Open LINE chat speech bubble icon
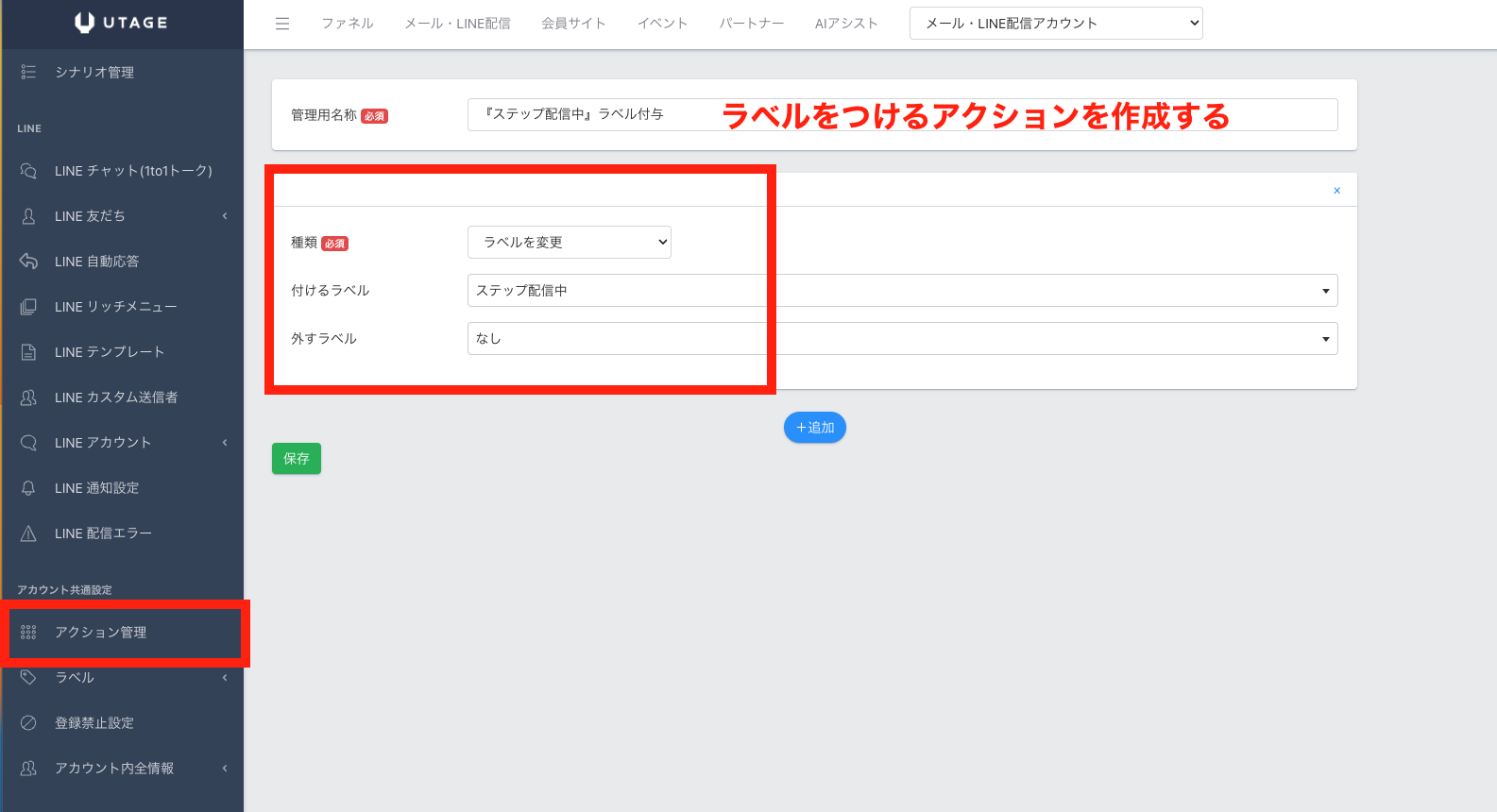This screenshot has height=812, width=1497. coord(28,171)
